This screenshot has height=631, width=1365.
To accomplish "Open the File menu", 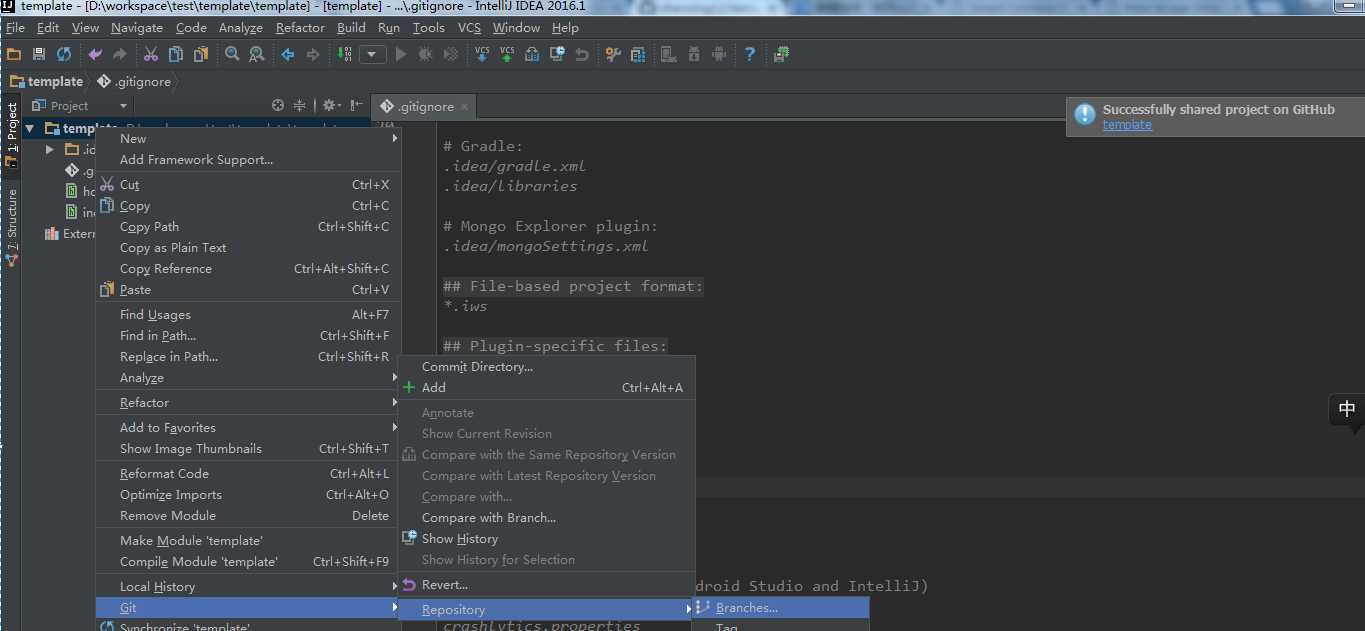I will (15, 27).
